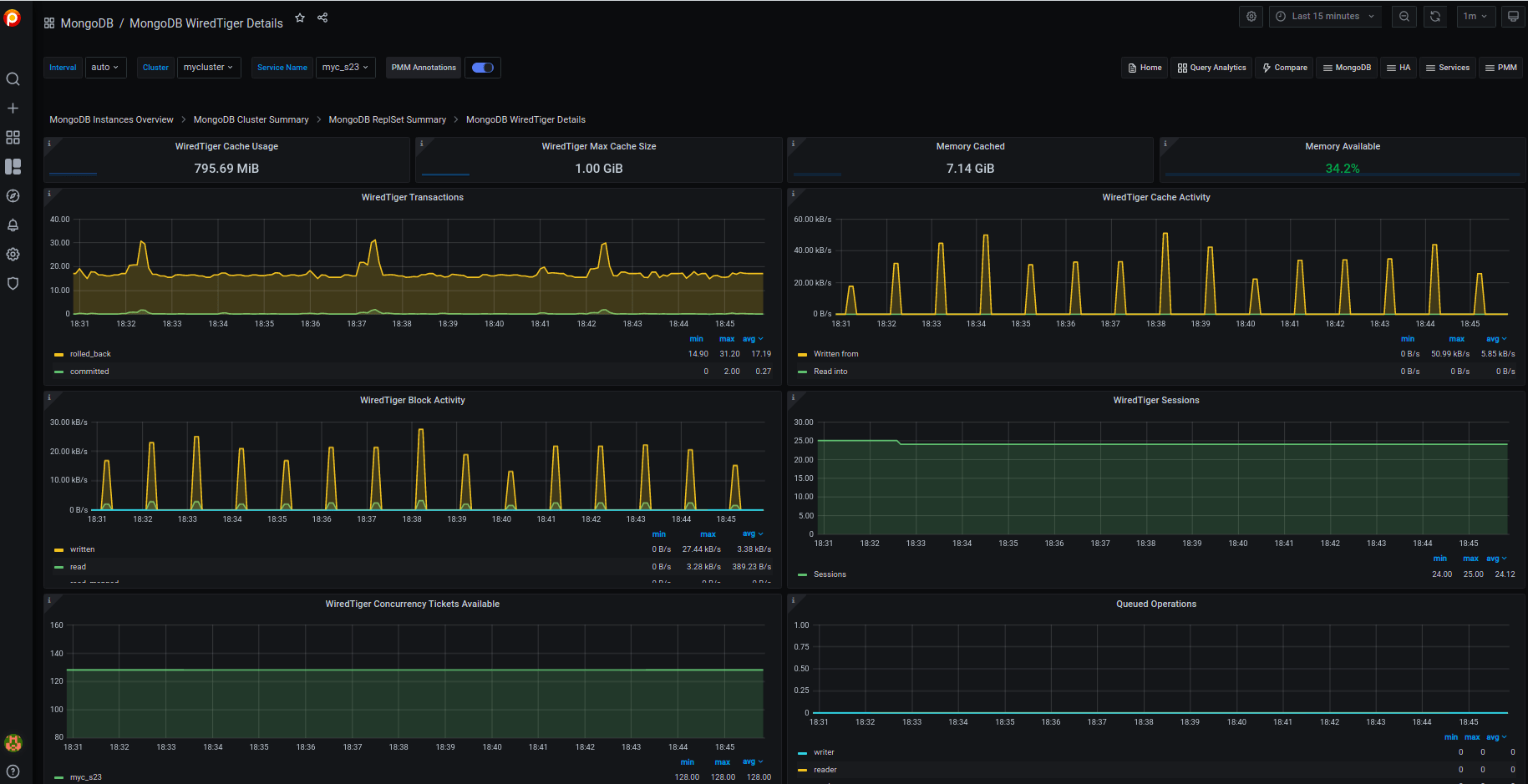Screen dimensions: 1528x784
Task: Click the Refresh dashboard icon
Action: [1434, 16]
